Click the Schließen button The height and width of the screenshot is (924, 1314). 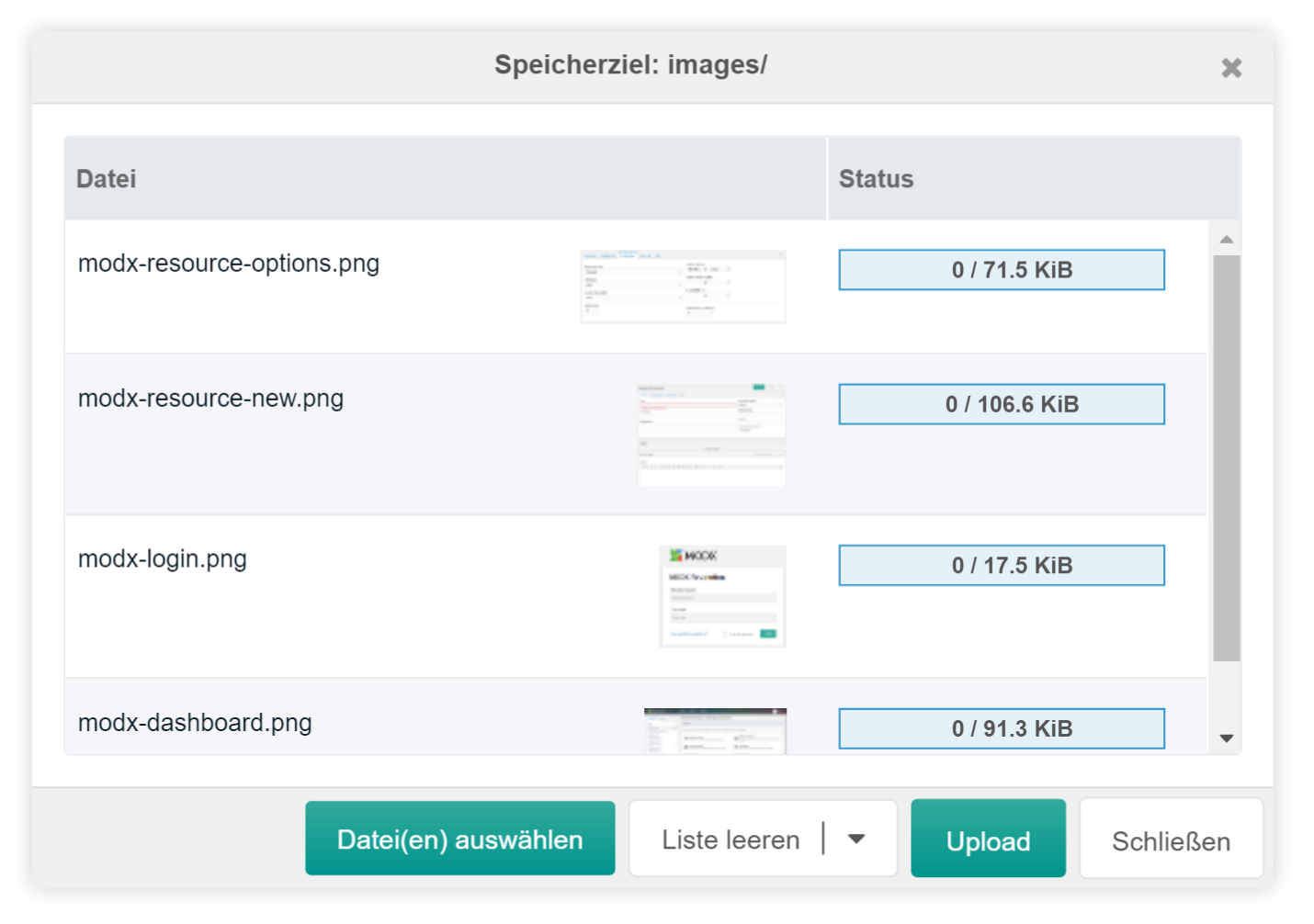click(x=1171, y=838)
